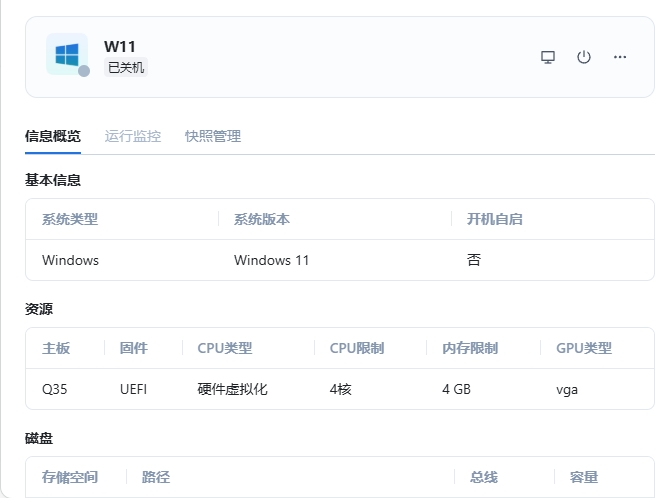The width and height of the screenshot is (658, 498).
Task: Click the Q35 motherboard value
Action: click(55, 389)
